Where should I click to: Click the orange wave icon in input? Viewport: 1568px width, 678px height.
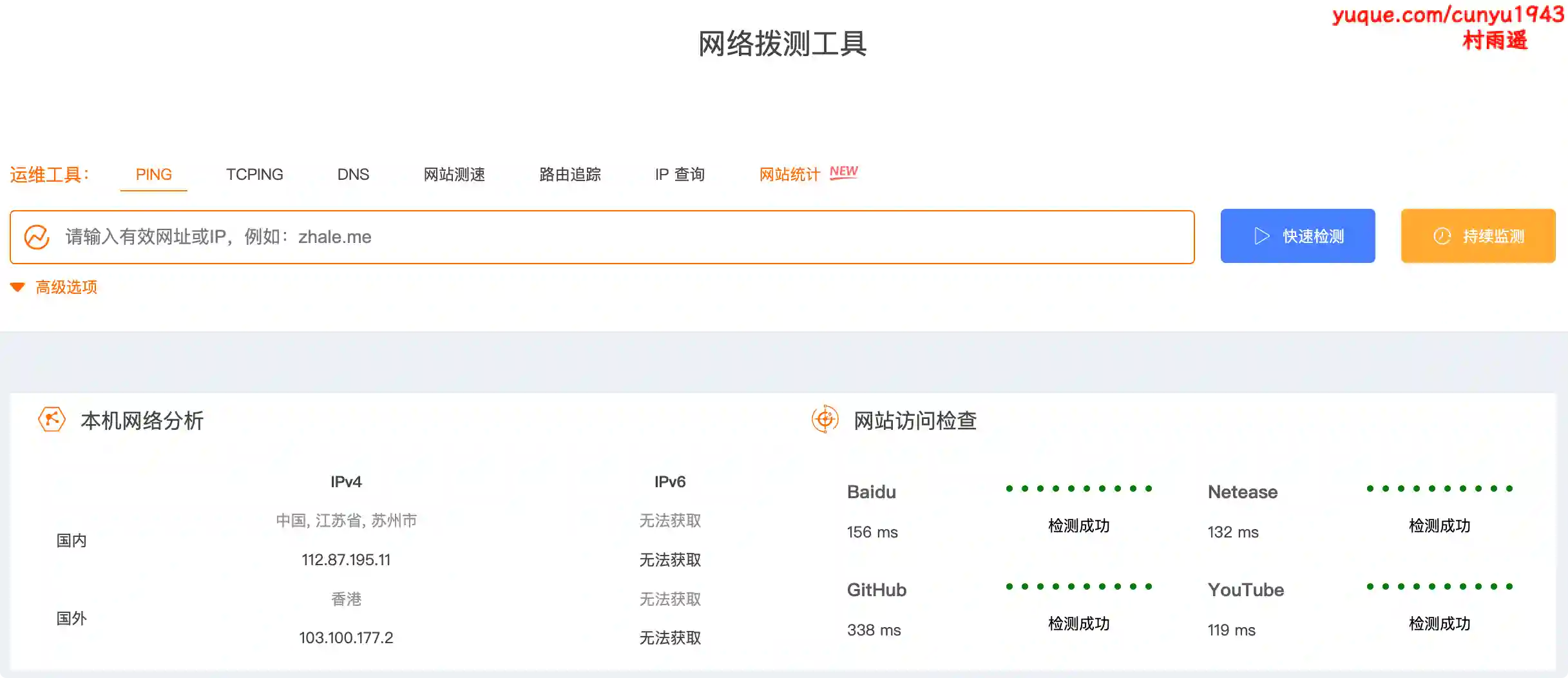coord(37,237)
